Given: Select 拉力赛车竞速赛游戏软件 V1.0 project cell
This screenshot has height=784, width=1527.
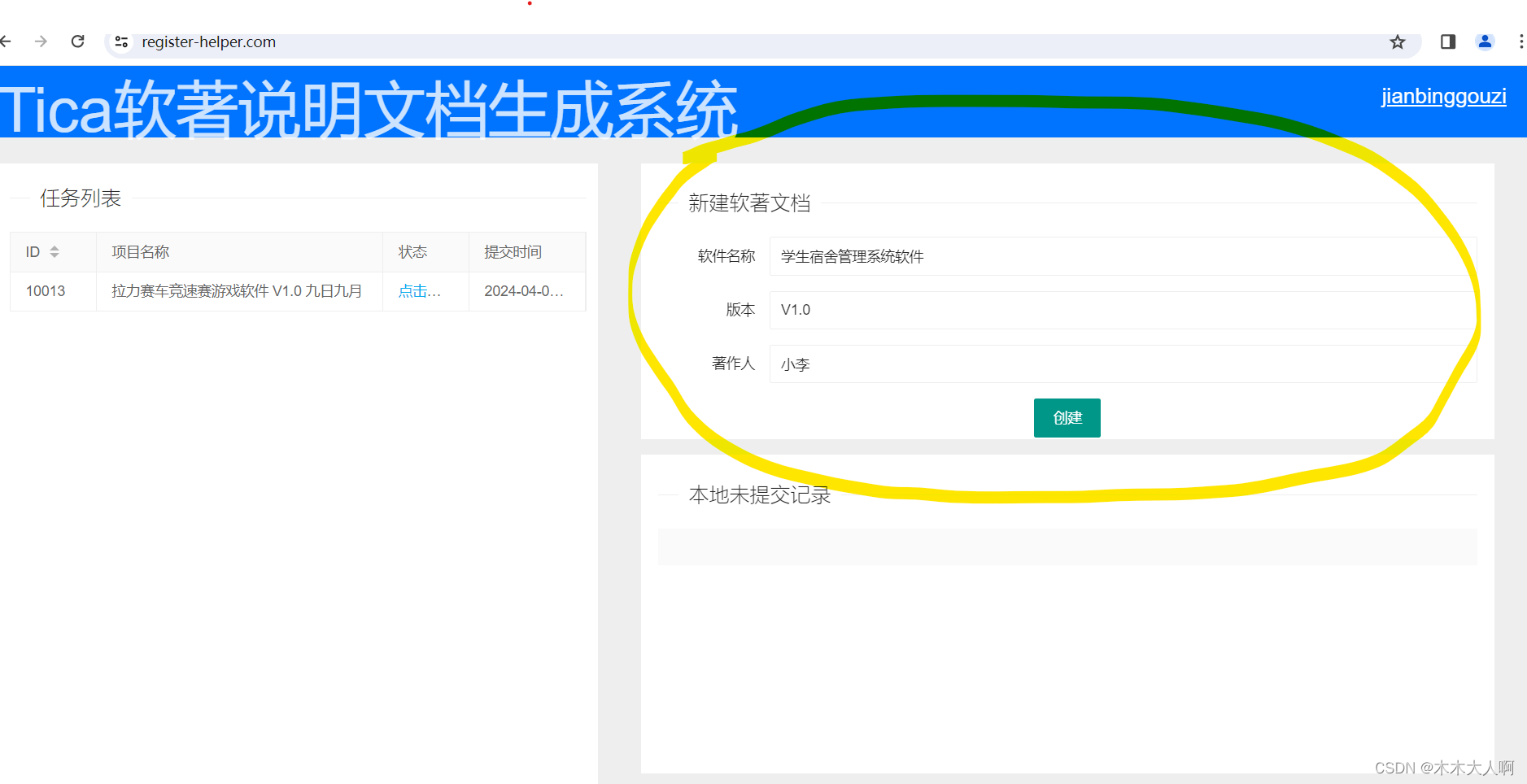Looking at the screenshot, I should click(x=239, y=291).
